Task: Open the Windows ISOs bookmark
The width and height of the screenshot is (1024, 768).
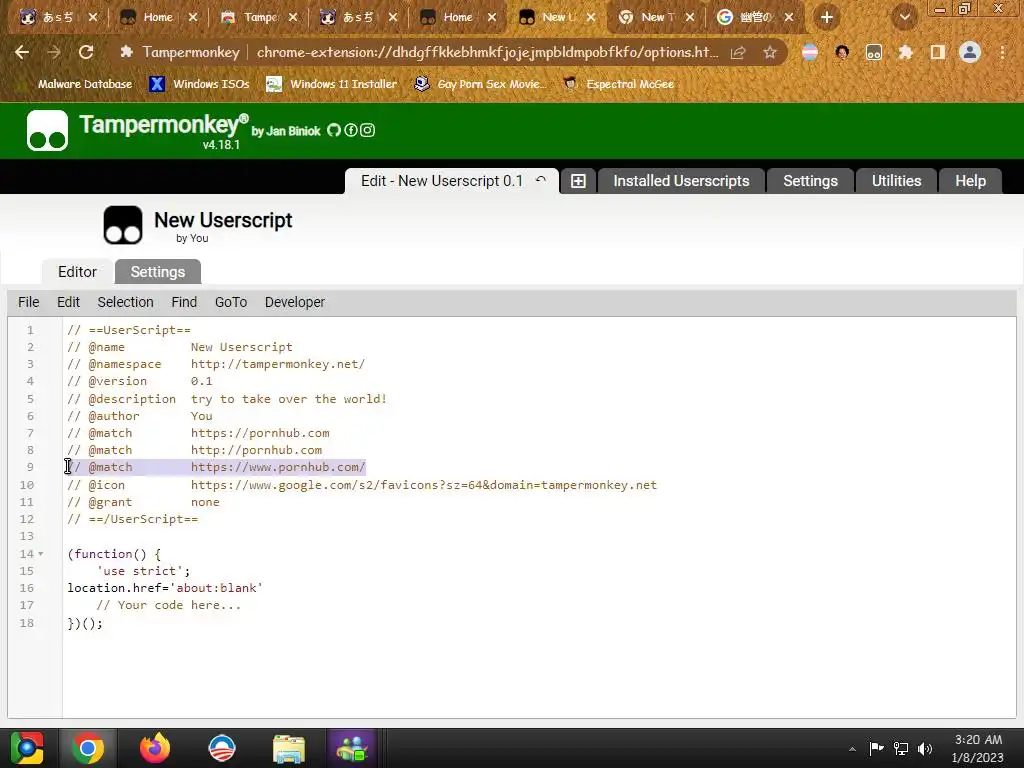Action: (x=199, y=84)
